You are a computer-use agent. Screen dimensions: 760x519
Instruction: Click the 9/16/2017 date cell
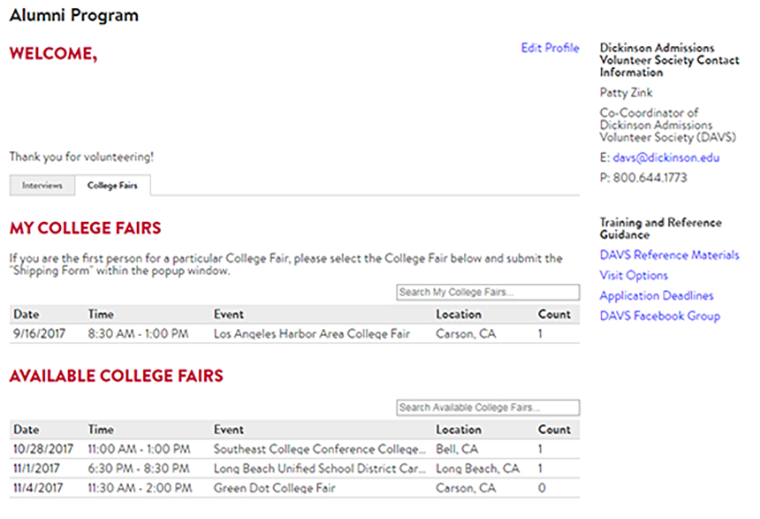39,334
